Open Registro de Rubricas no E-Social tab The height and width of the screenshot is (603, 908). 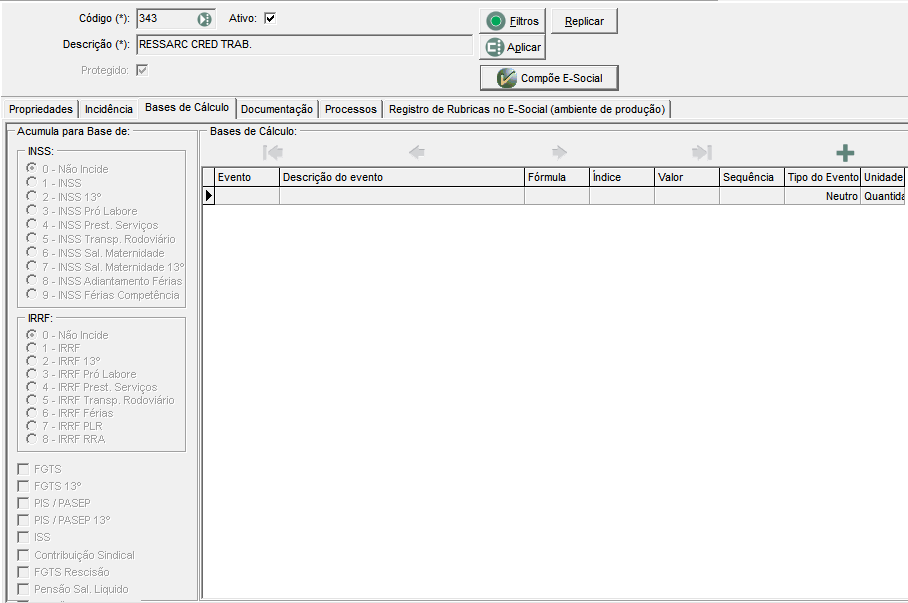click(x=527, y=109)
